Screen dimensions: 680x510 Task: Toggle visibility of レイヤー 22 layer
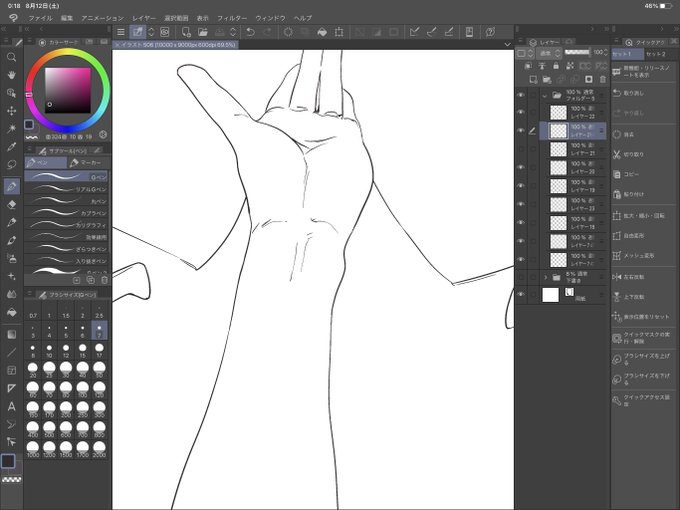tap(521, 112)
